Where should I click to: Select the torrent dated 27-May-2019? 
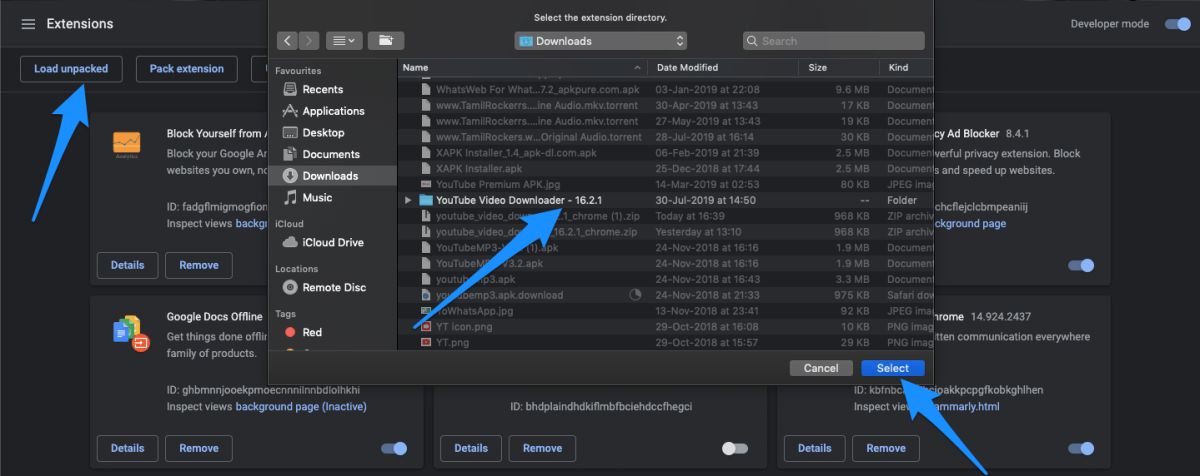666,121
